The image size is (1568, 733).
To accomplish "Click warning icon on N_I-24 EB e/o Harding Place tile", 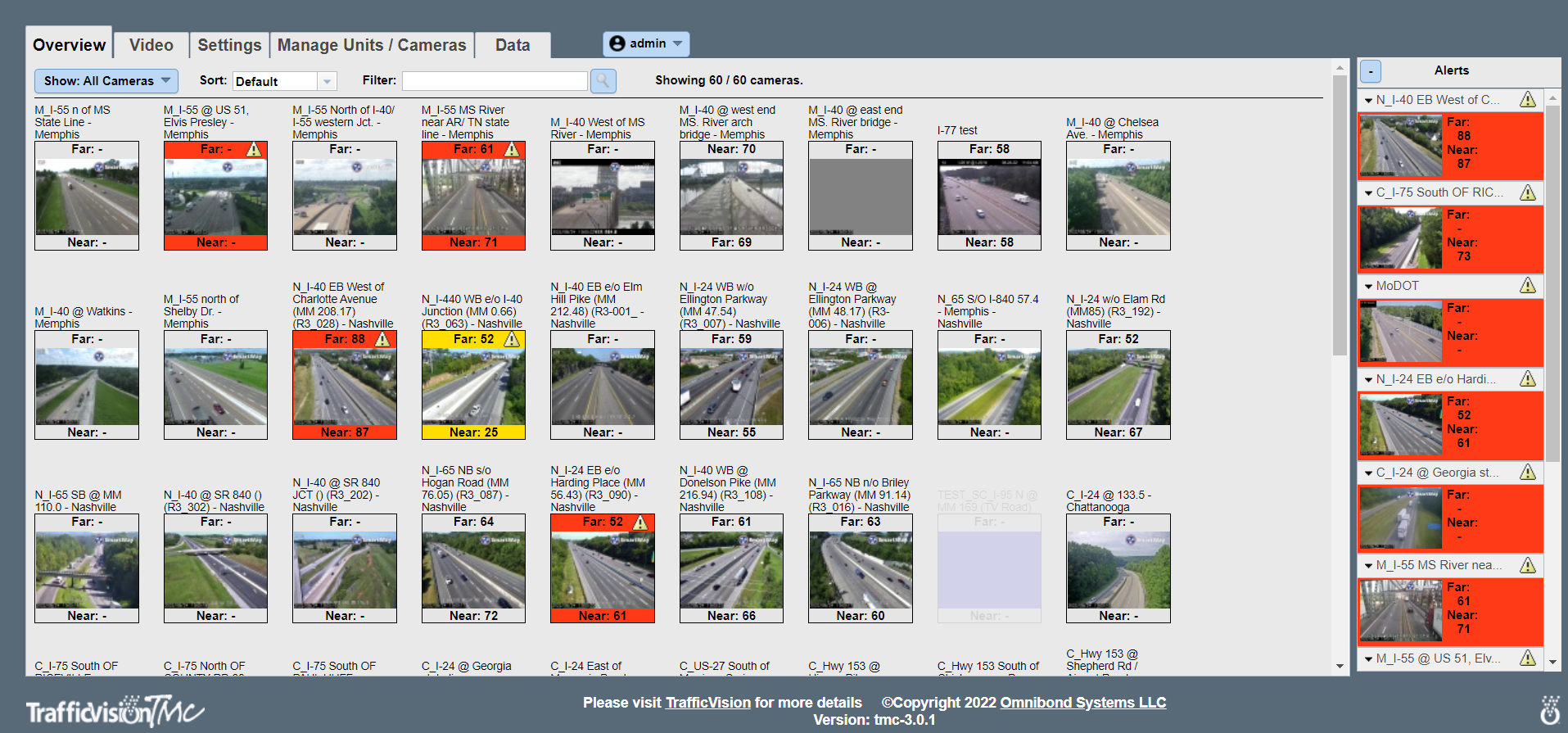I will coord(640,523).
